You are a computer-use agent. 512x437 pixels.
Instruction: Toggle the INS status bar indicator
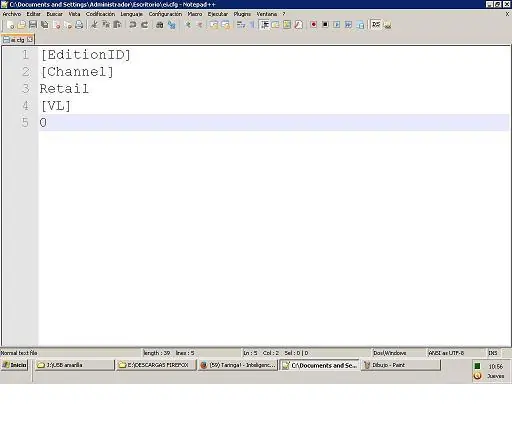(x=493, y=353)
